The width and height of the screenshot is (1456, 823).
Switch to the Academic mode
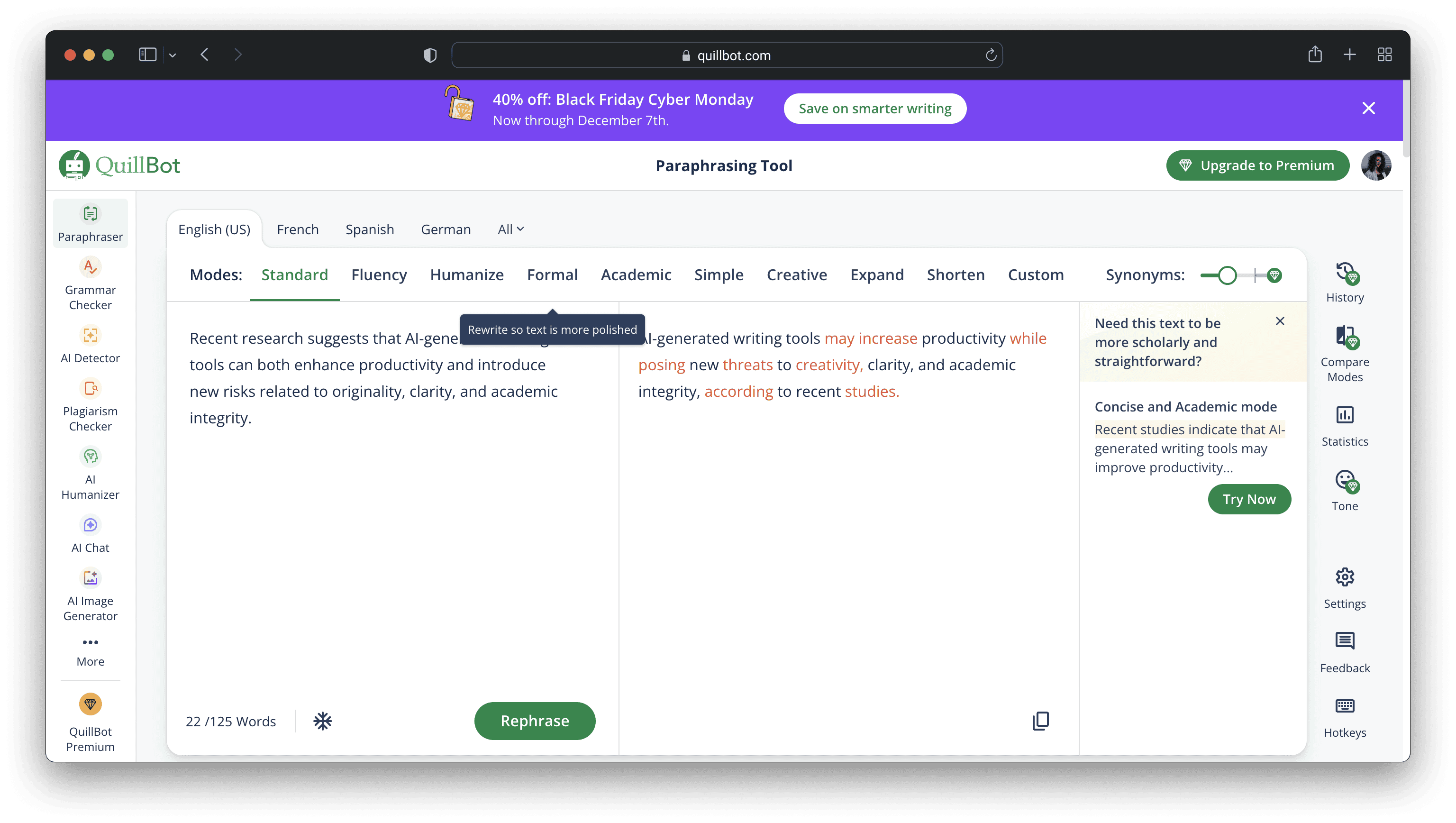[635, 274]
